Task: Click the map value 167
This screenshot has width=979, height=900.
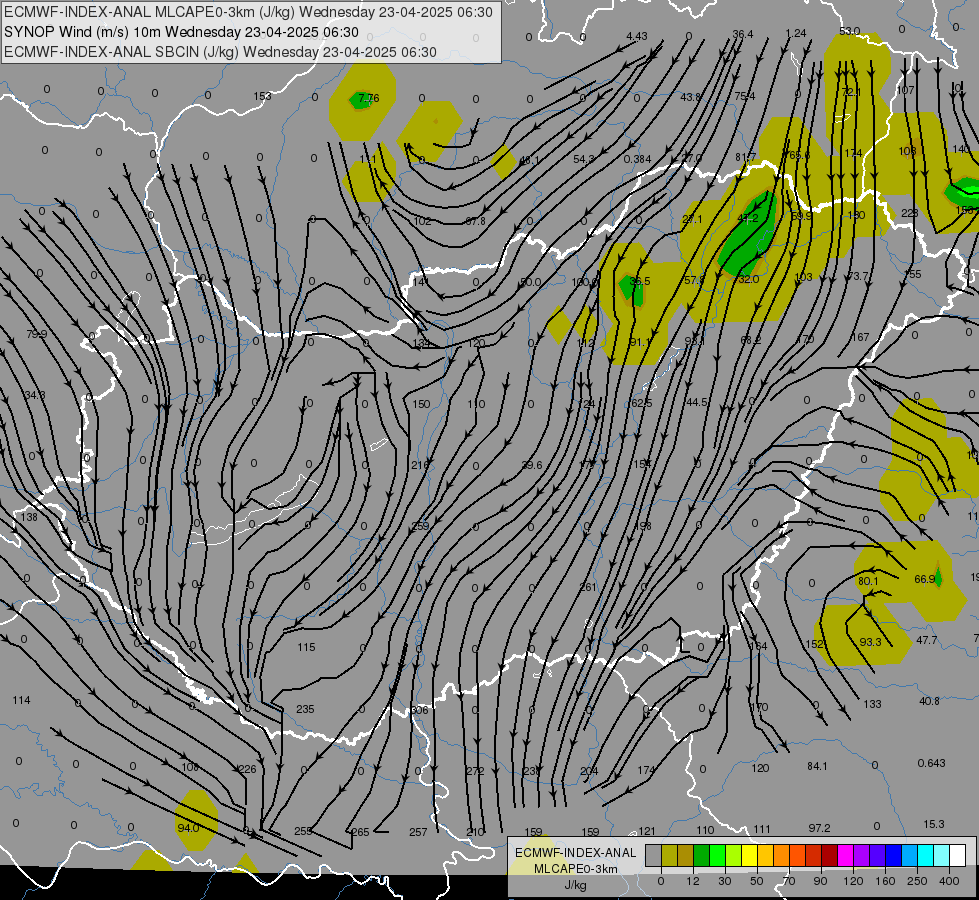Action: (x=860, y=337)
